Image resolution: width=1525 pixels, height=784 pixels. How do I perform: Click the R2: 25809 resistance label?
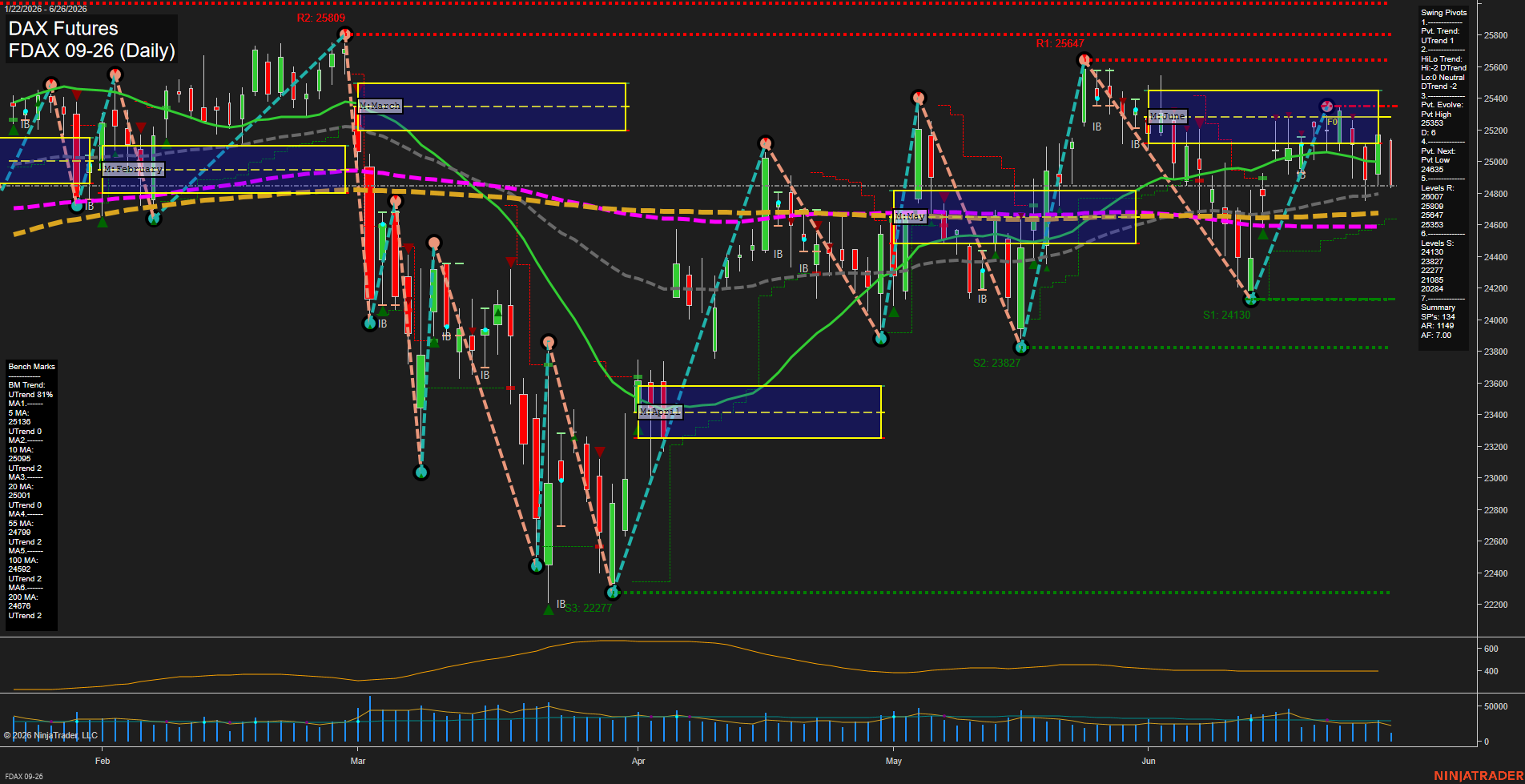click(x=320, y=18)
